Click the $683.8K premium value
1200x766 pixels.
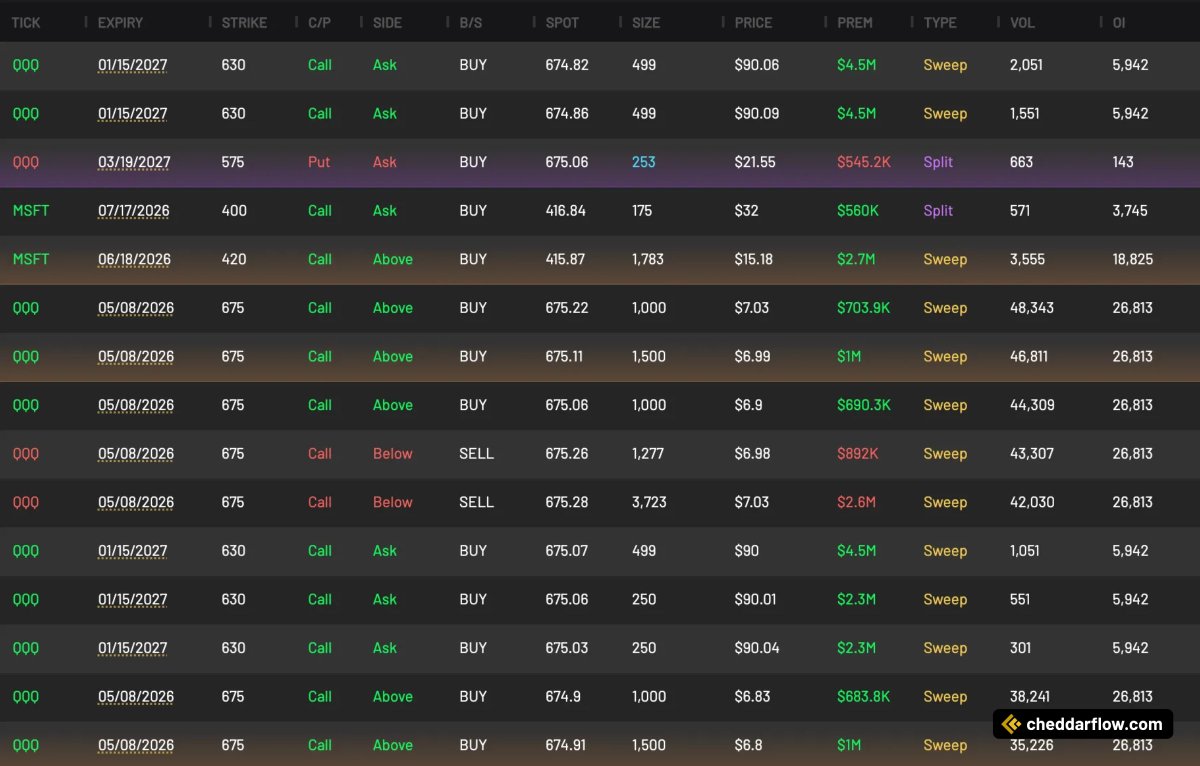tap(863, 697)
